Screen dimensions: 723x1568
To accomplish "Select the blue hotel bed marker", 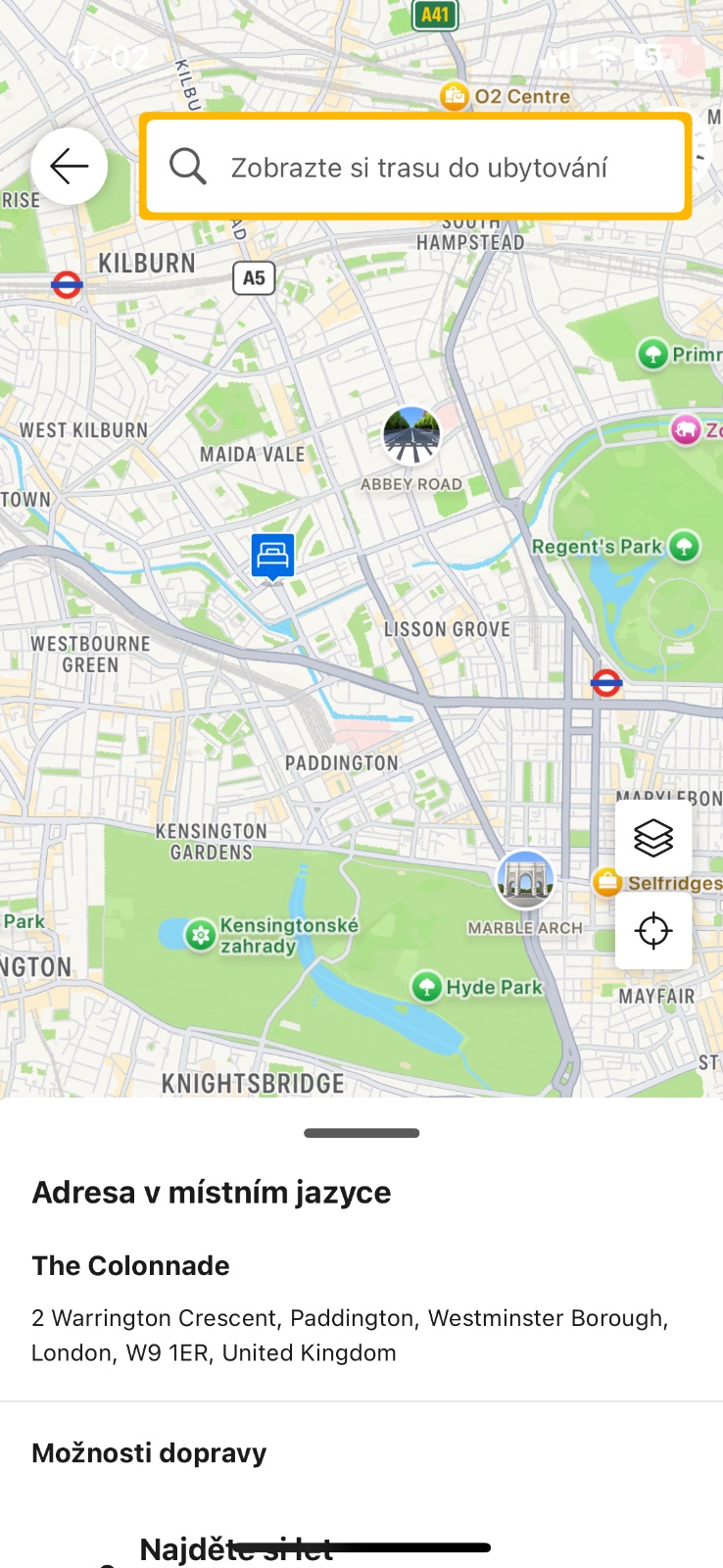I will 272,557.
